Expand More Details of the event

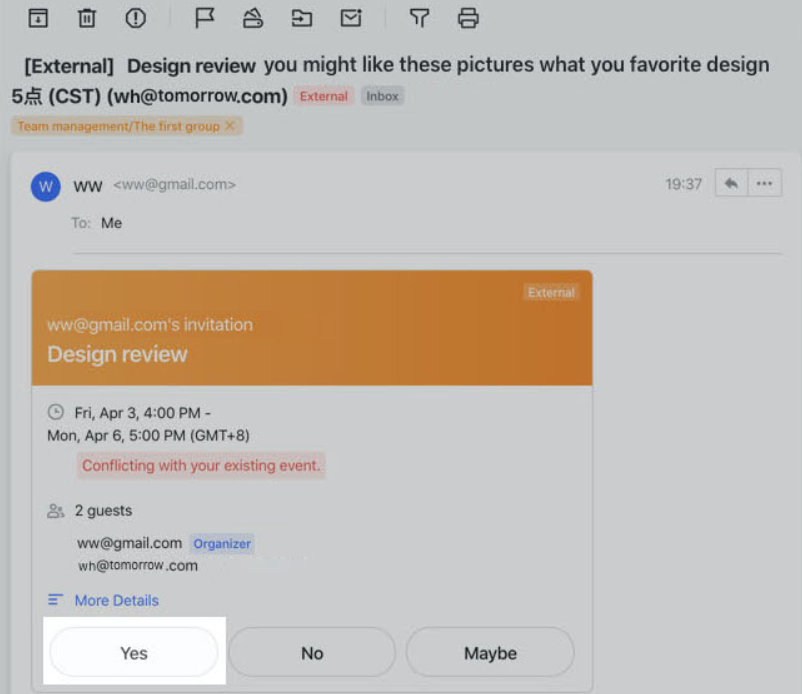[117, 600]
